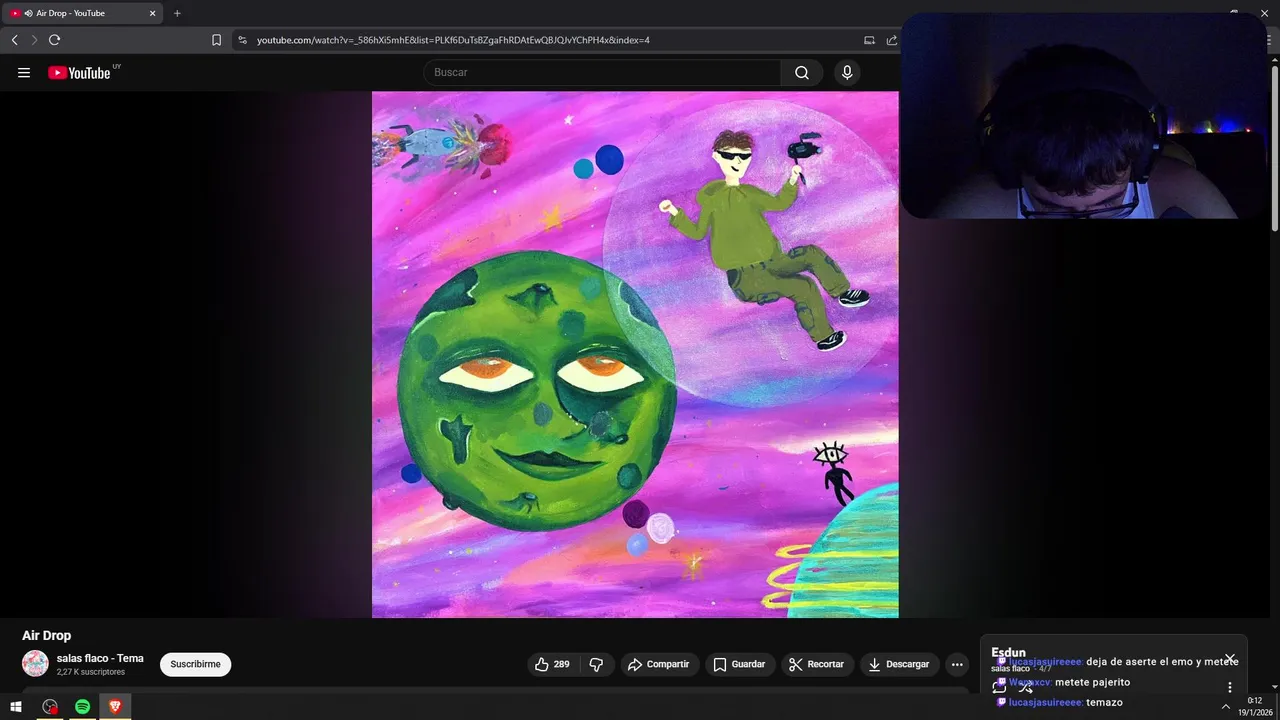Reload the page with the refresh icon
The height and width of the screenshot is (720, 1280).
click(54, 40)
